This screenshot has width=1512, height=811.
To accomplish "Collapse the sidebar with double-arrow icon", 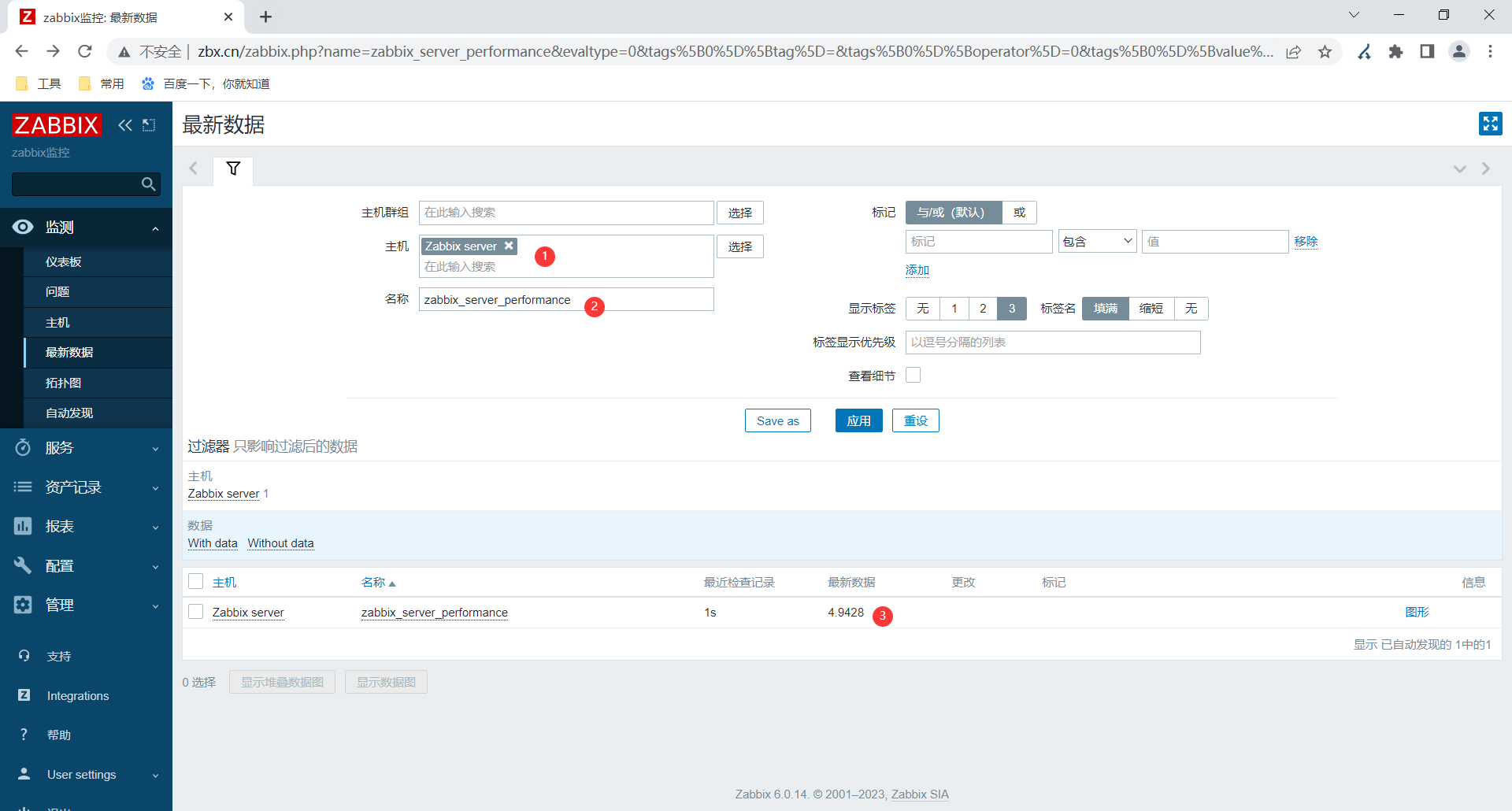I will [x=125, y=125].
